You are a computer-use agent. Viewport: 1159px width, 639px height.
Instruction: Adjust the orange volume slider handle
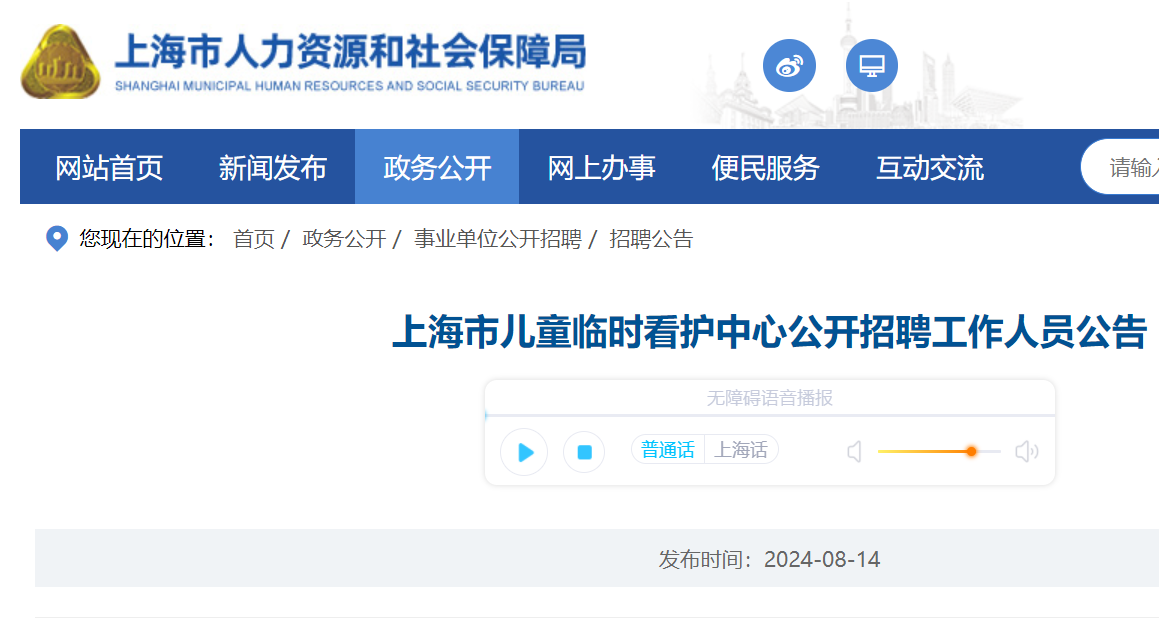point(971,451)
